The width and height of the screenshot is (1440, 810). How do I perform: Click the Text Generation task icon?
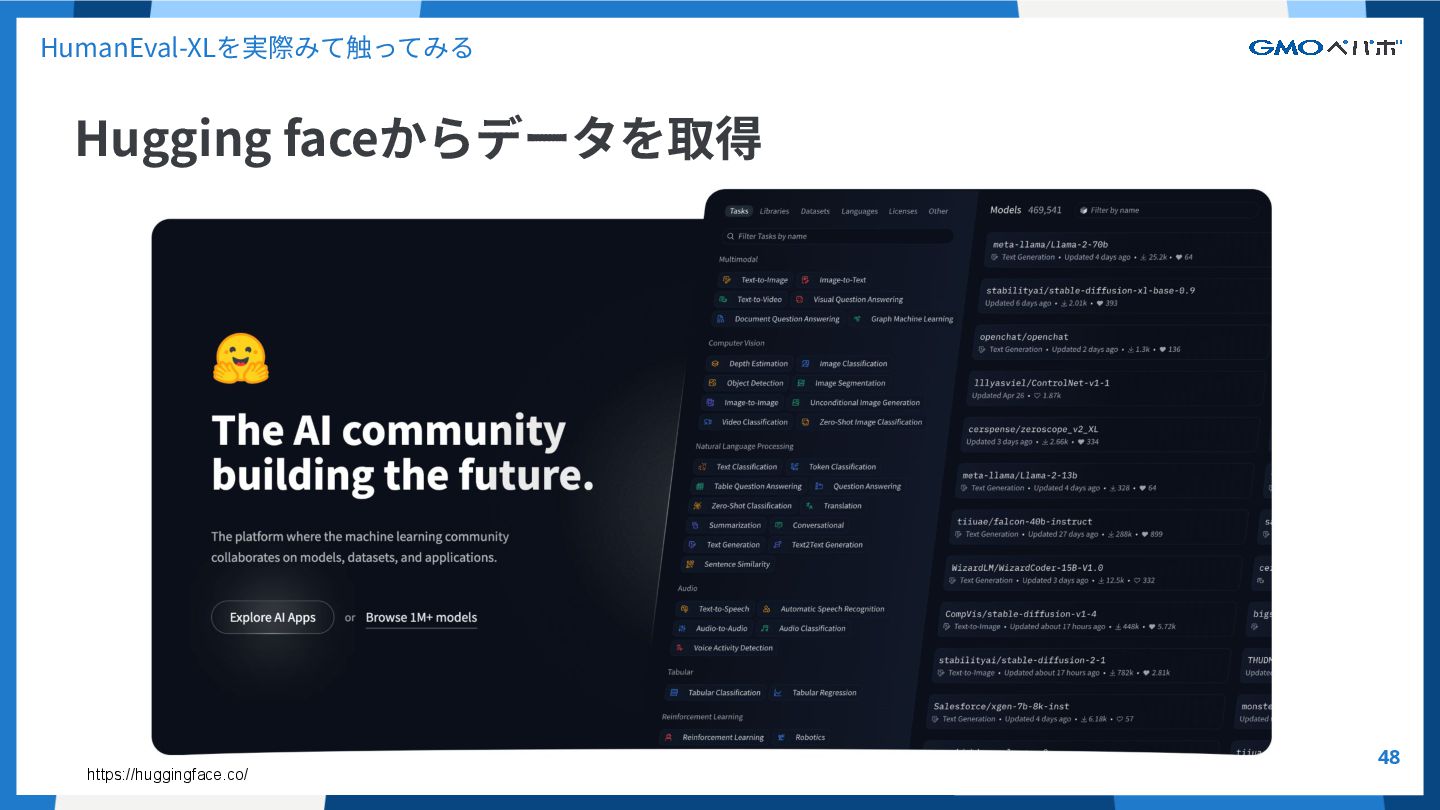click(x=692, y=545)
